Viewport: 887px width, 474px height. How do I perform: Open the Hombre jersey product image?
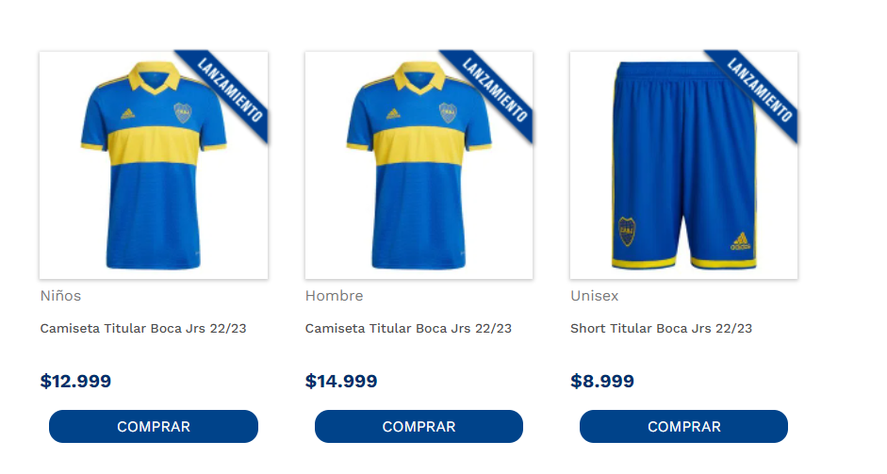(x=419, y=165)
